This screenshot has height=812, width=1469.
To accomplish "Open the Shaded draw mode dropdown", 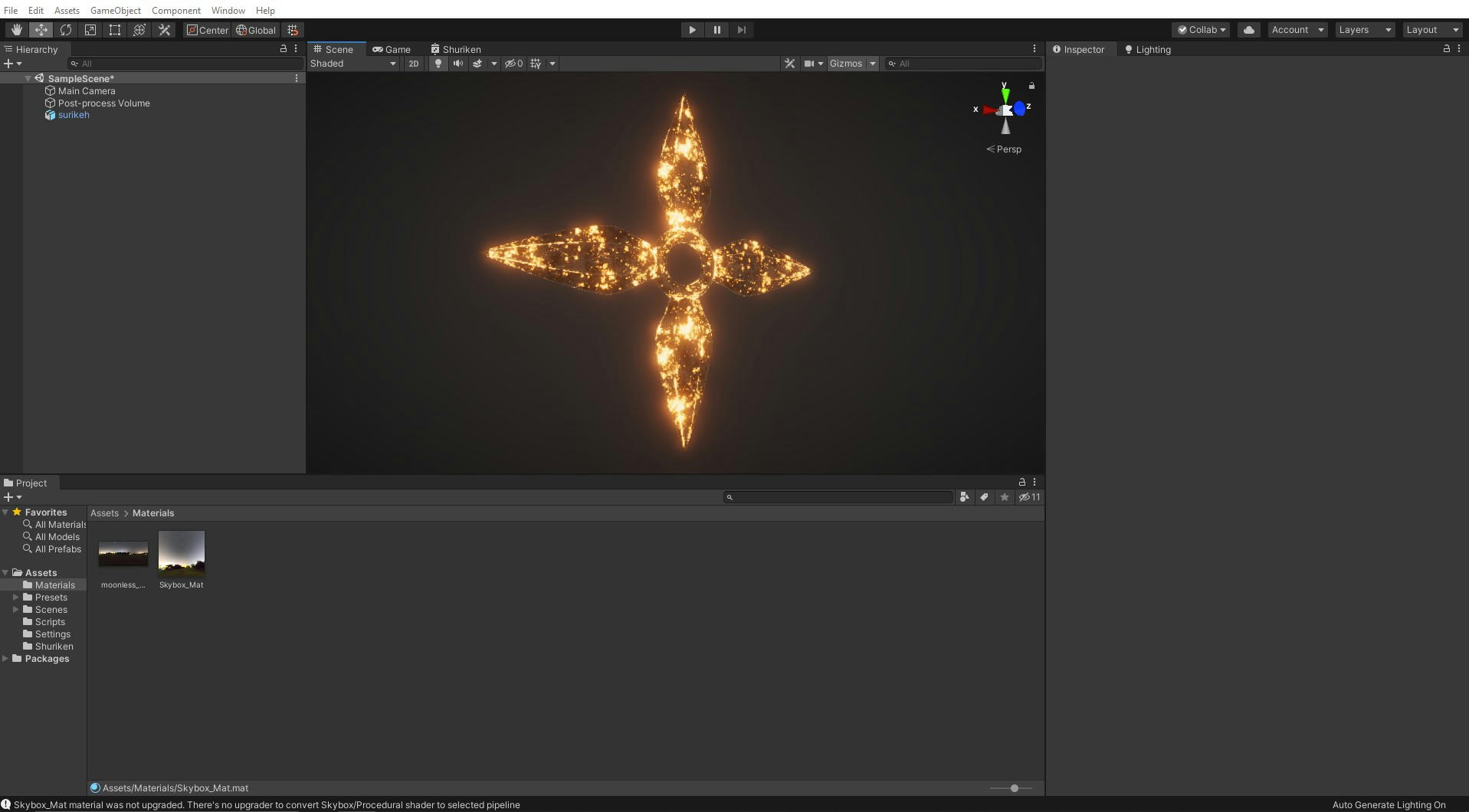I will (353, 64).
